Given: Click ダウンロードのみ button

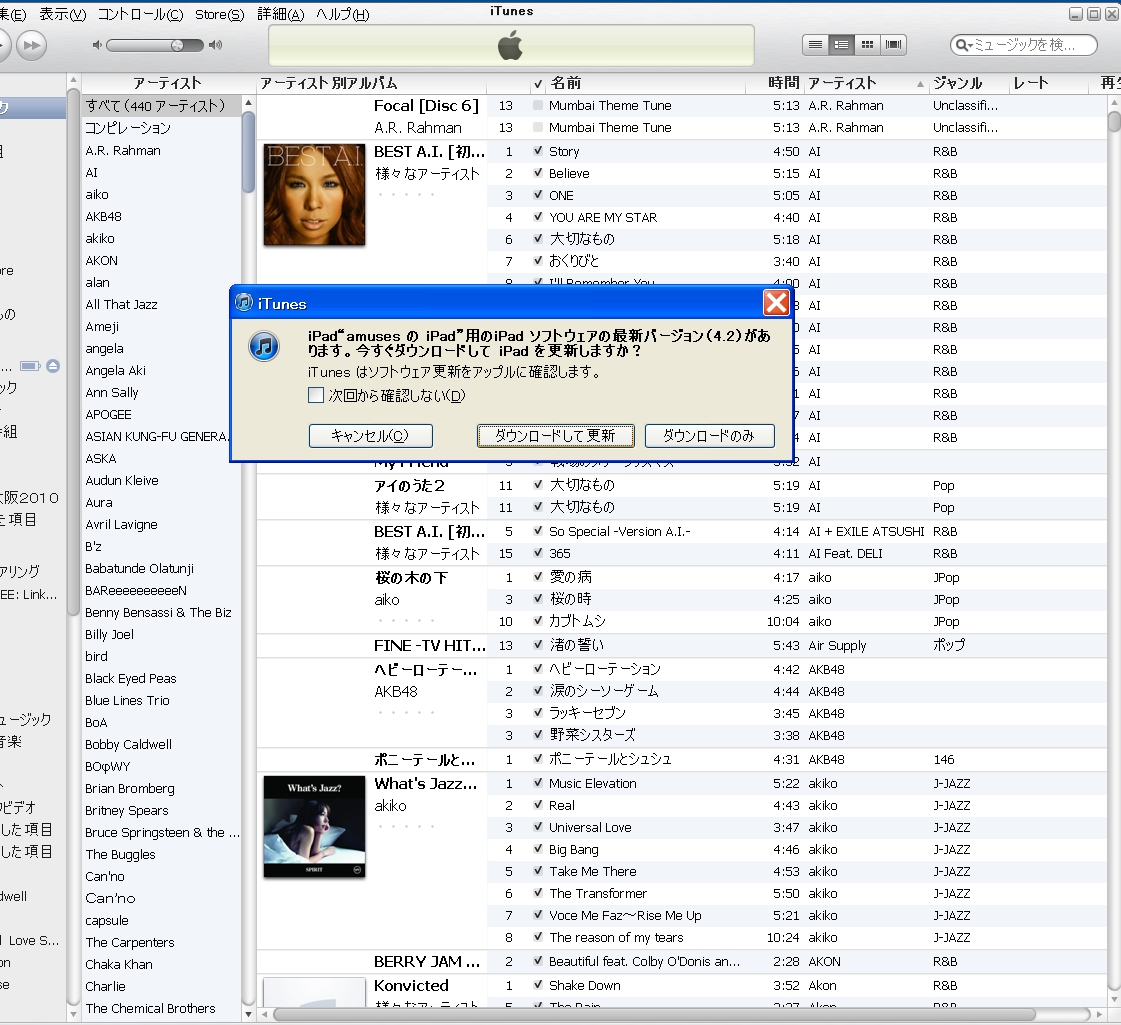Looking at the screenshot, I should pyautogui.click(x=709, y=436).
